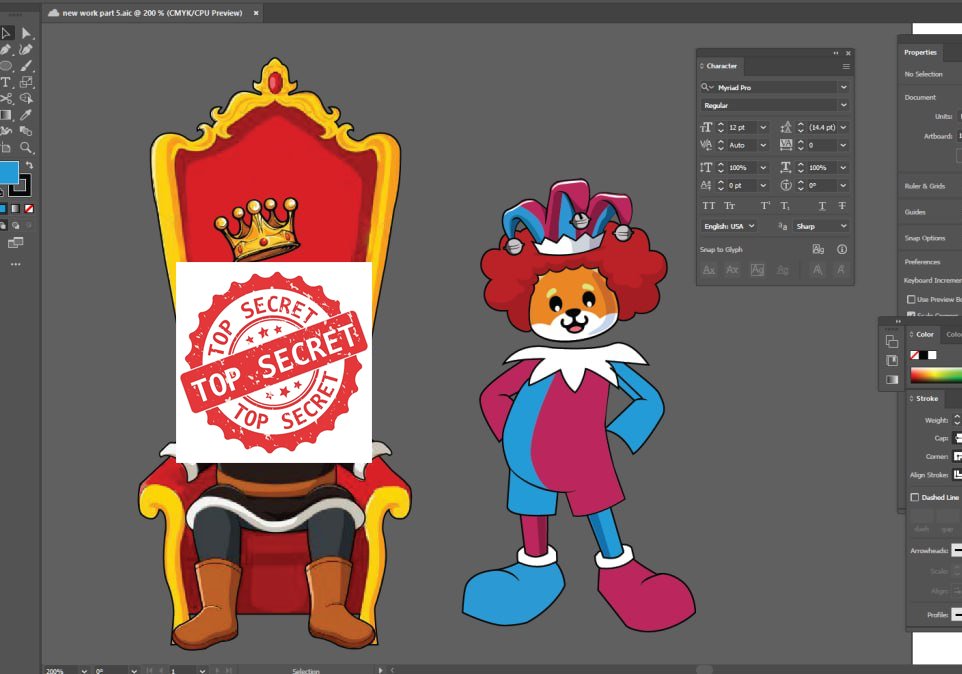Enable Draw Behind mode

click(x=15, y=226)
